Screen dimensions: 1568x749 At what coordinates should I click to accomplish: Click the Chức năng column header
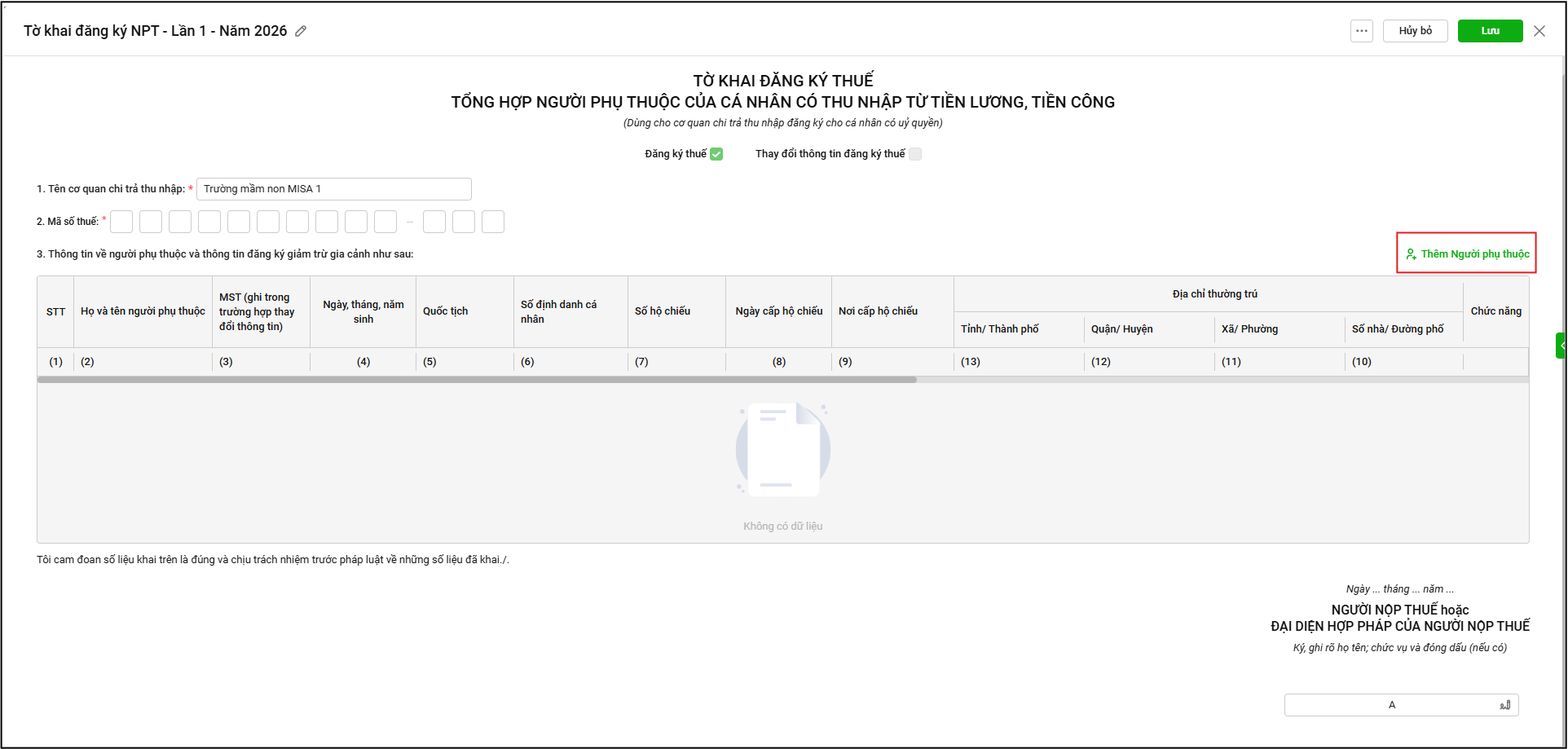point(1495,311)
